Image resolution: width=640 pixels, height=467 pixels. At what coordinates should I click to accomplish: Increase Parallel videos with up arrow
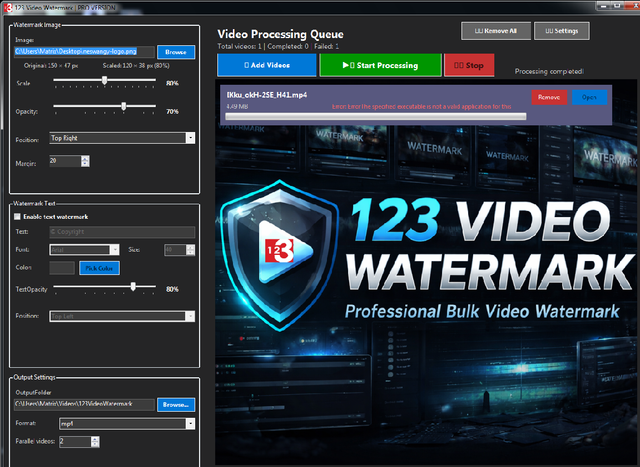click(x=95, y=439)
